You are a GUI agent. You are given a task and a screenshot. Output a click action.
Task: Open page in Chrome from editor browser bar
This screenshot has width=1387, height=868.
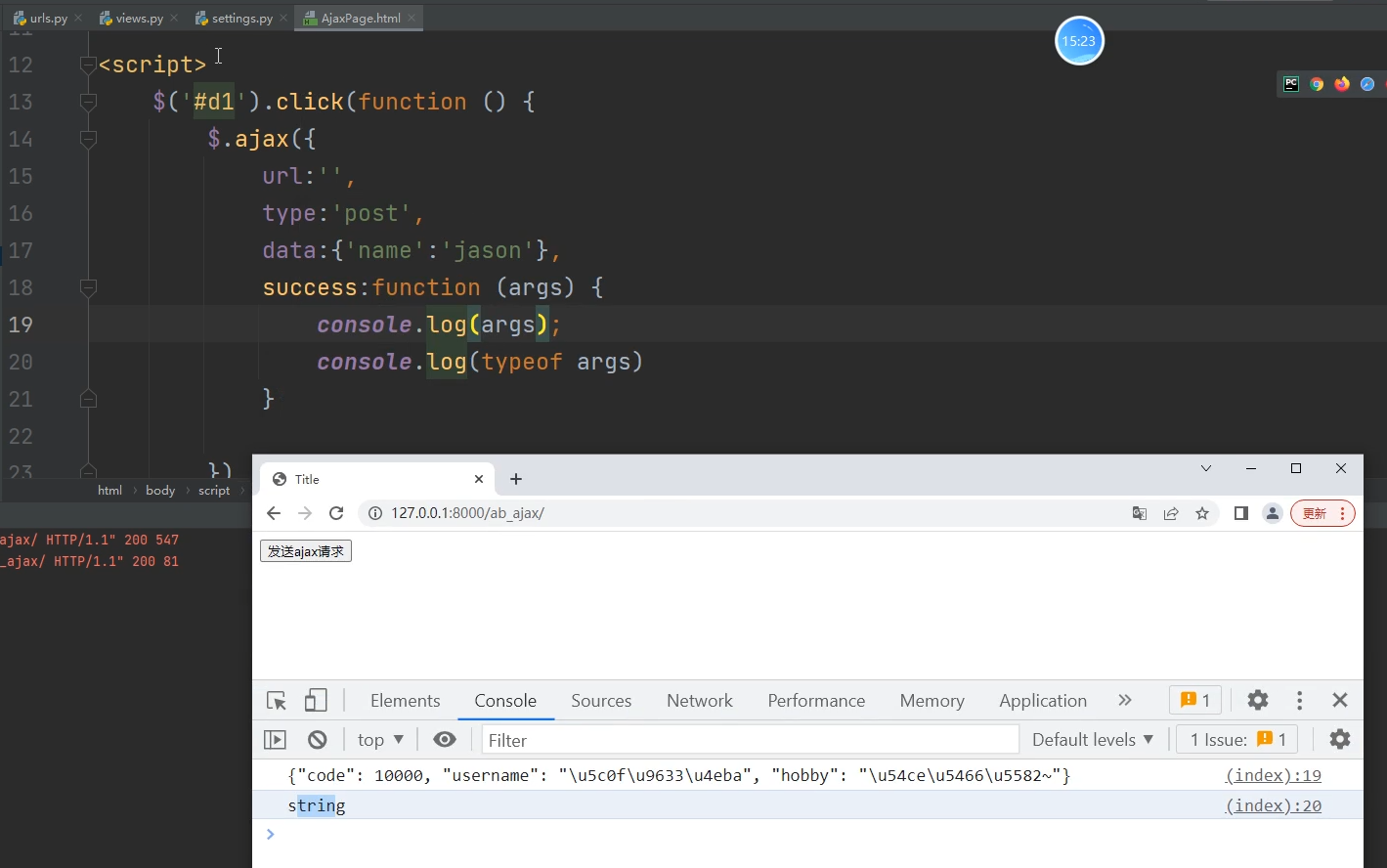(x=1317, y=84)
